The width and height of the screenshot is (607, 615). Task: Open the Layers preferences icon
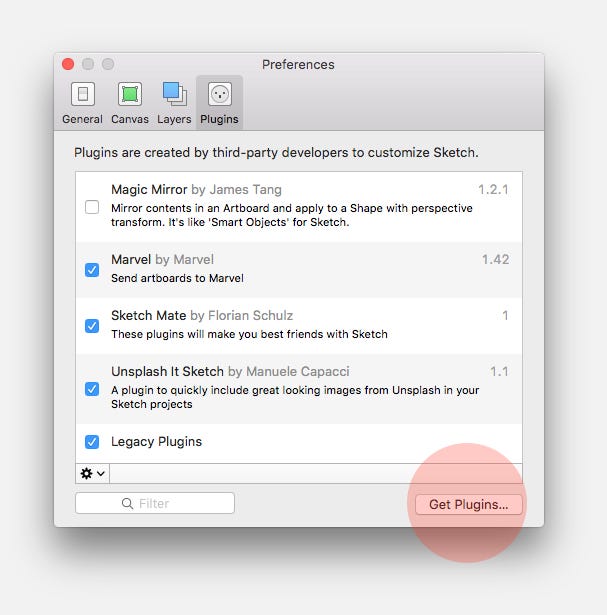click(x=174, y=94)
